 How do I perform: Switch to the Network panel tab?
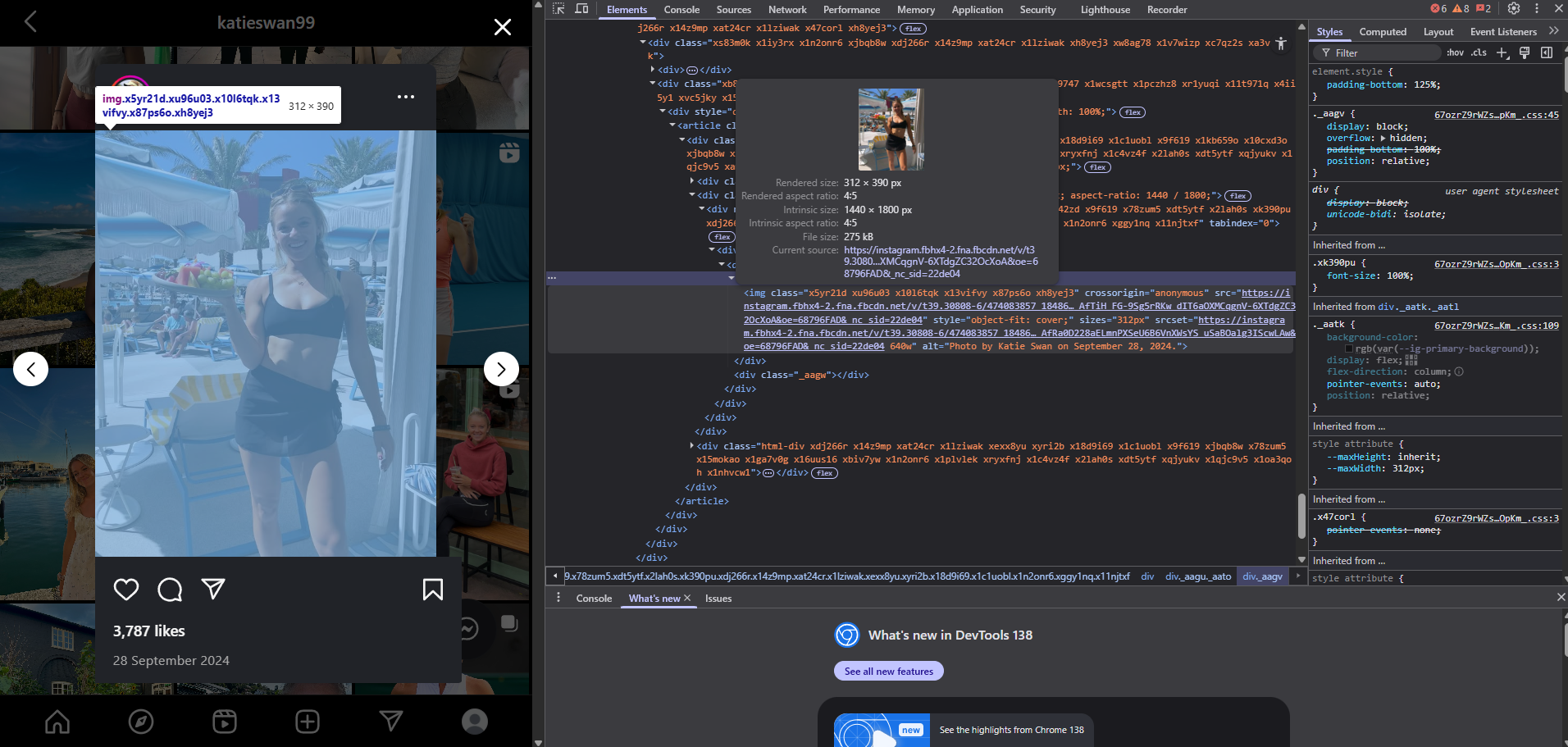click(x=787, y=10)
